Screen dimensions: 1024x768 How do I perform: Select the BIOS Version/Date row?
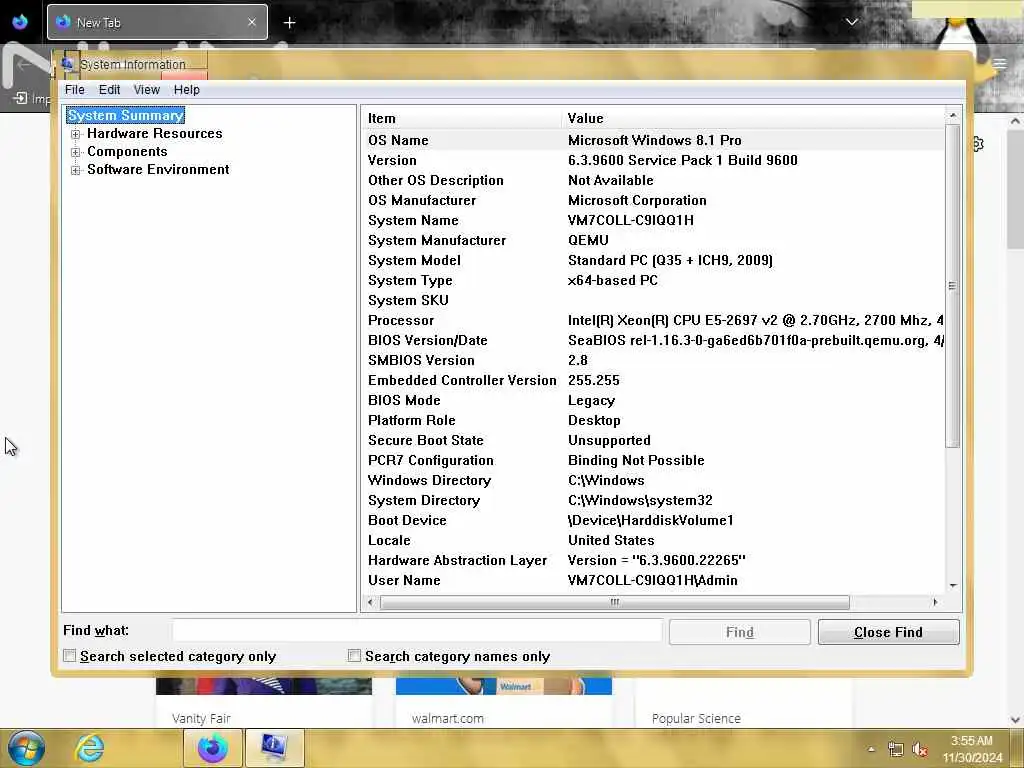click(x=653, y=340)
